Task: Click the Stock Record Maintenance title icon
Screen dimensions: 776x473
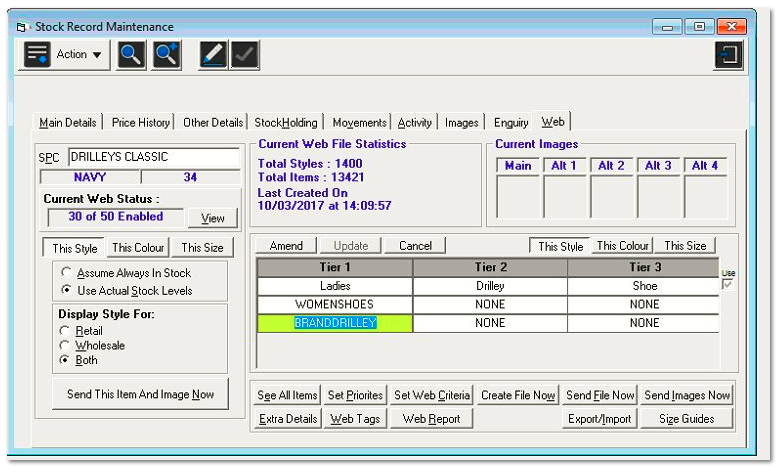Action: click(21, 27)
